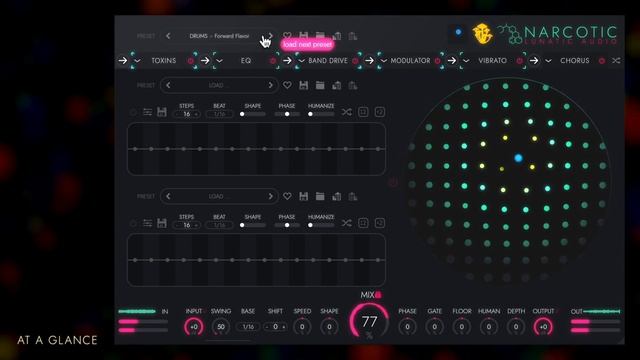640x360 pixels.
Task: Toggle EQ module power button
Action: pyautogui.click(x=273, y=61)
